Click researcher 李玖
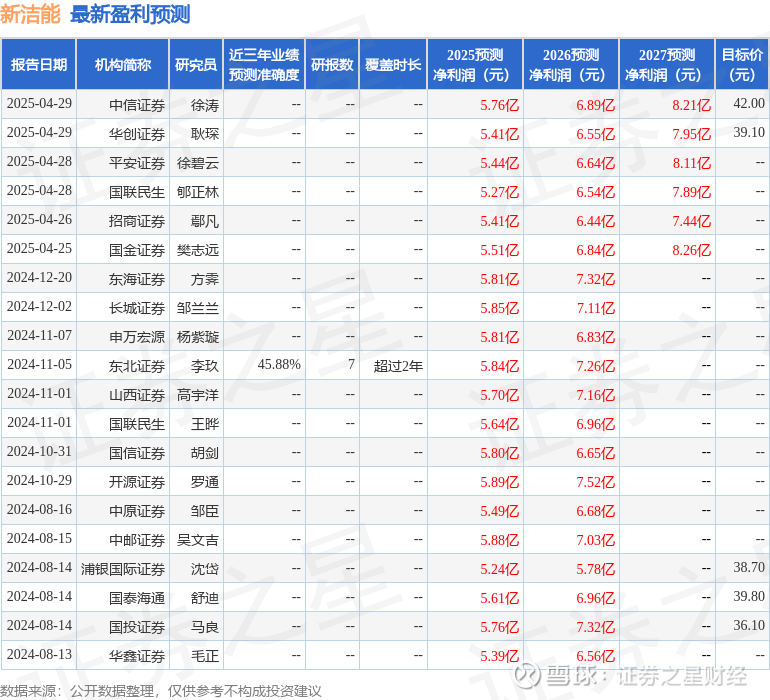The height and width of the screenshot is (700, 770). click(205, 366)
